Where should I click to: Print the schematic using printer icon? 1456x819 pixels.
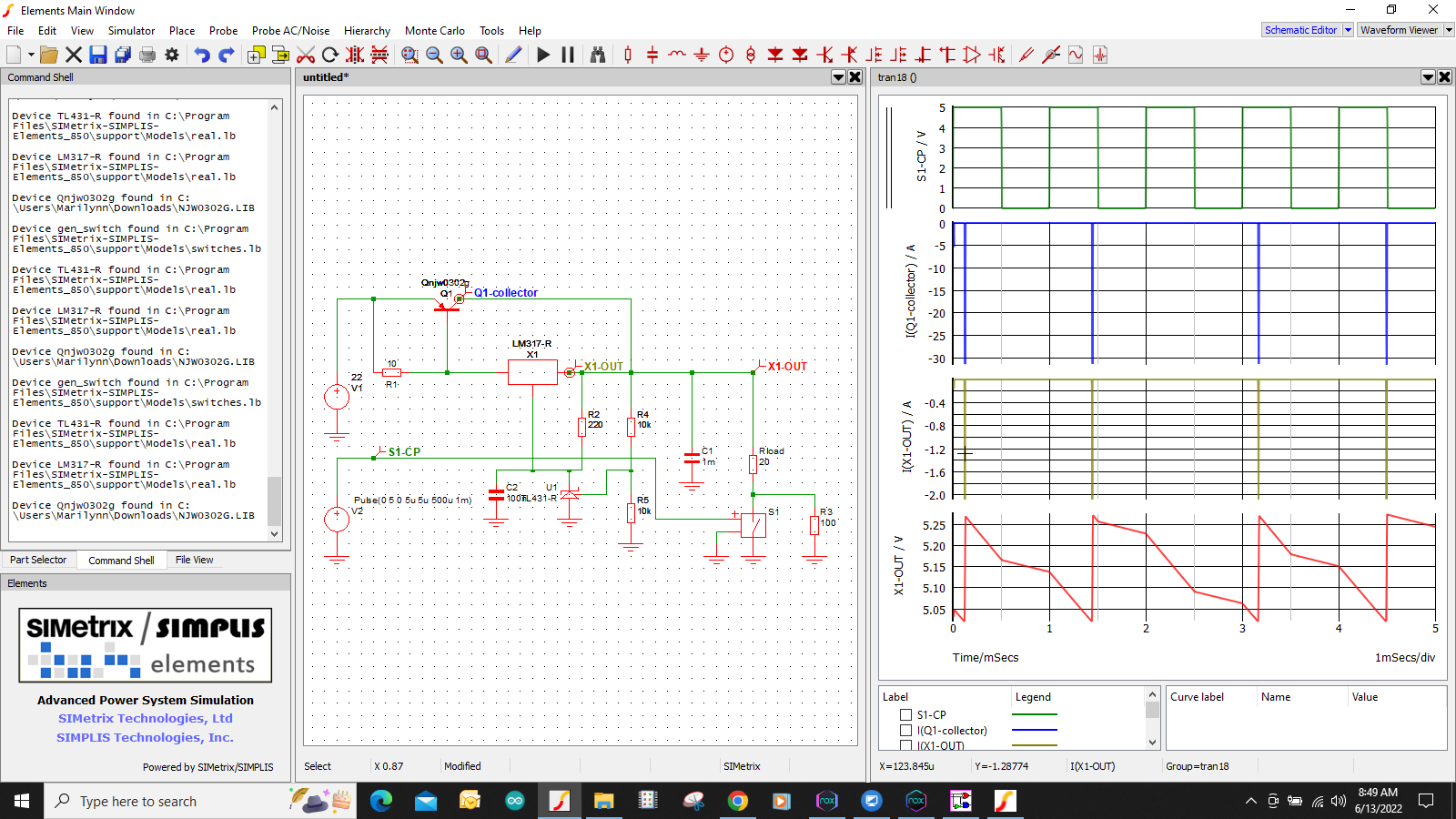point(147,55)
